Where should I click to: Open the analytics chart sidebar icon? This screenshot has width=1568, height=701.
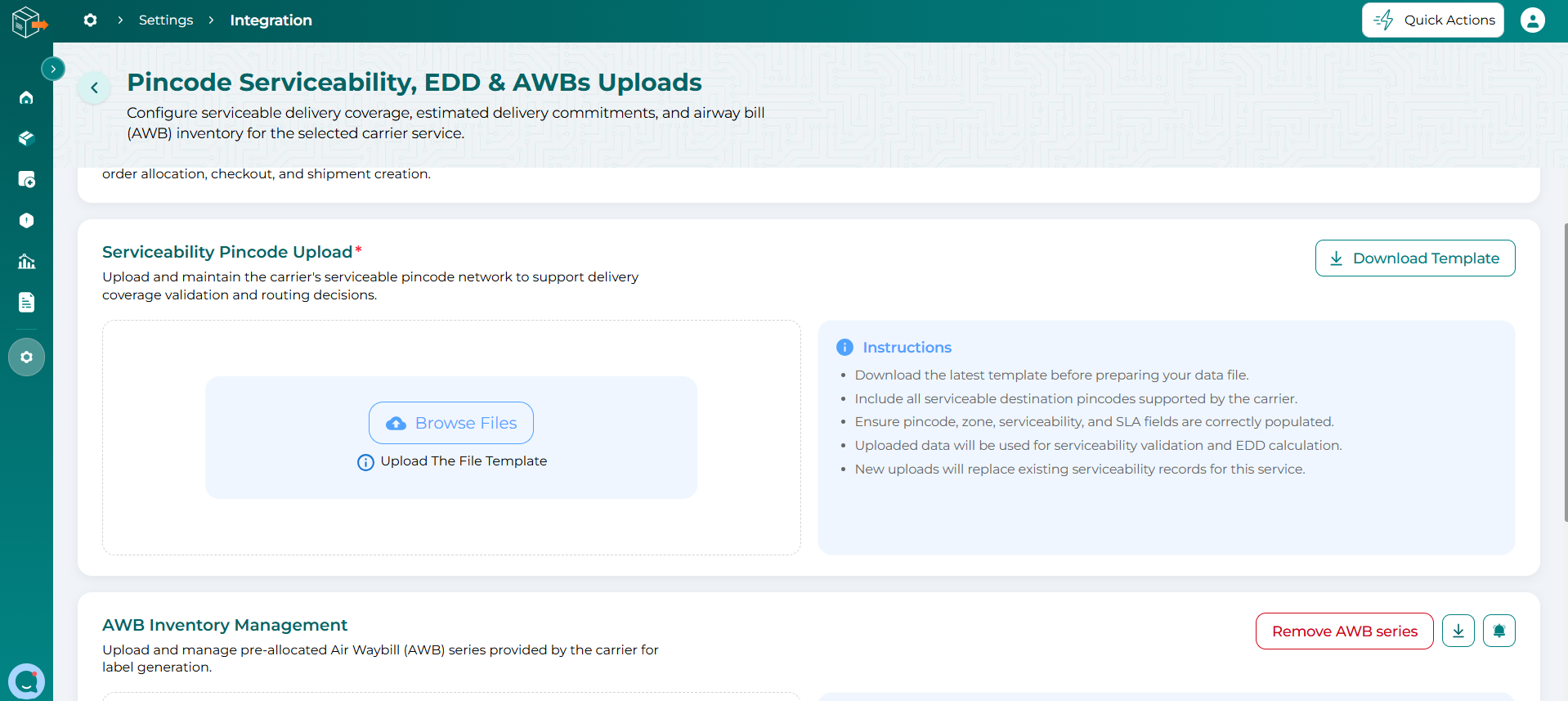coord(26,262)
